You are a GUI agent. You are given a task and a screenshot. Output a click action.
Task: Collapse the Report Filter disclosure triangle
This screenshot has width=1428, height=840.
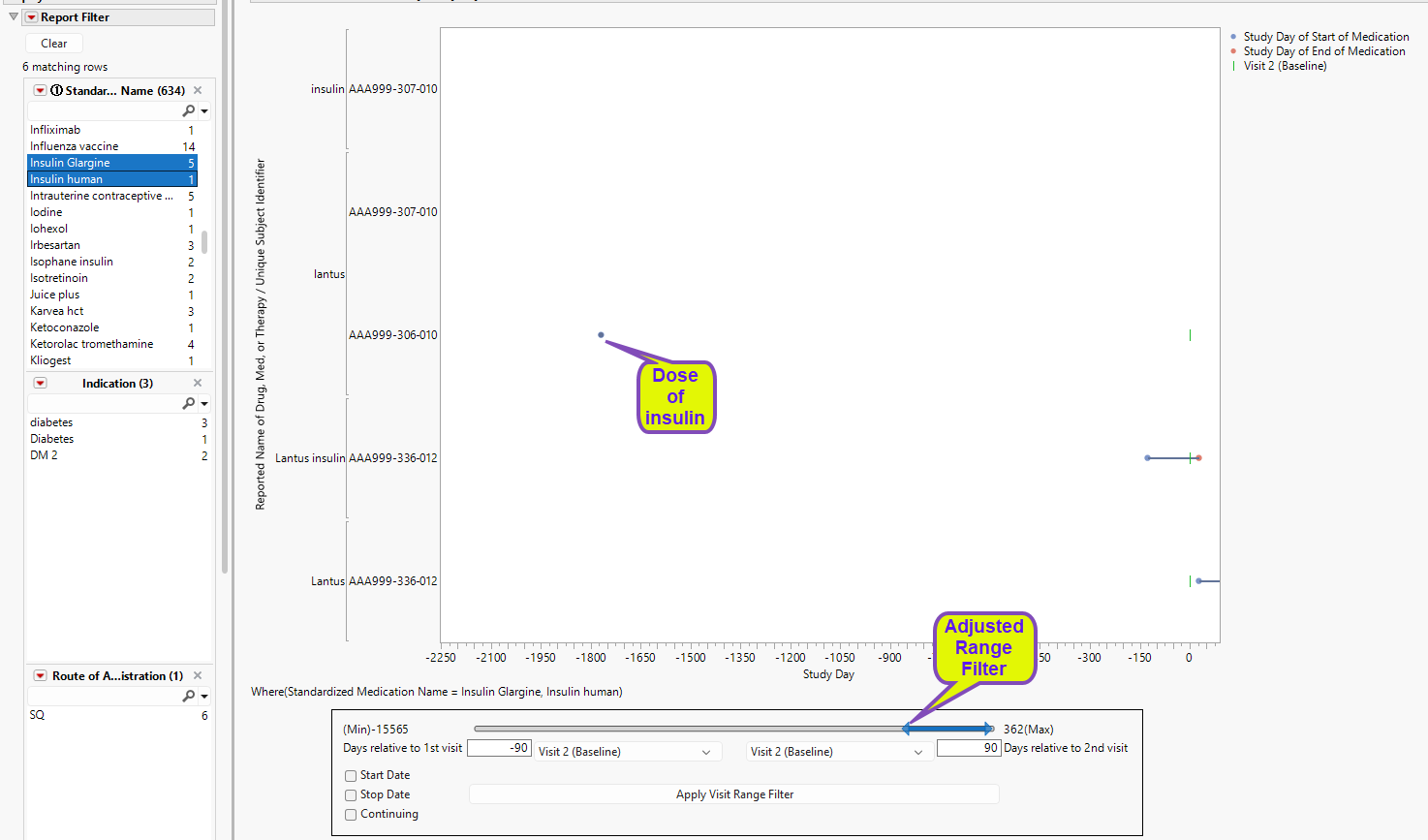click(x=14, y=17)
